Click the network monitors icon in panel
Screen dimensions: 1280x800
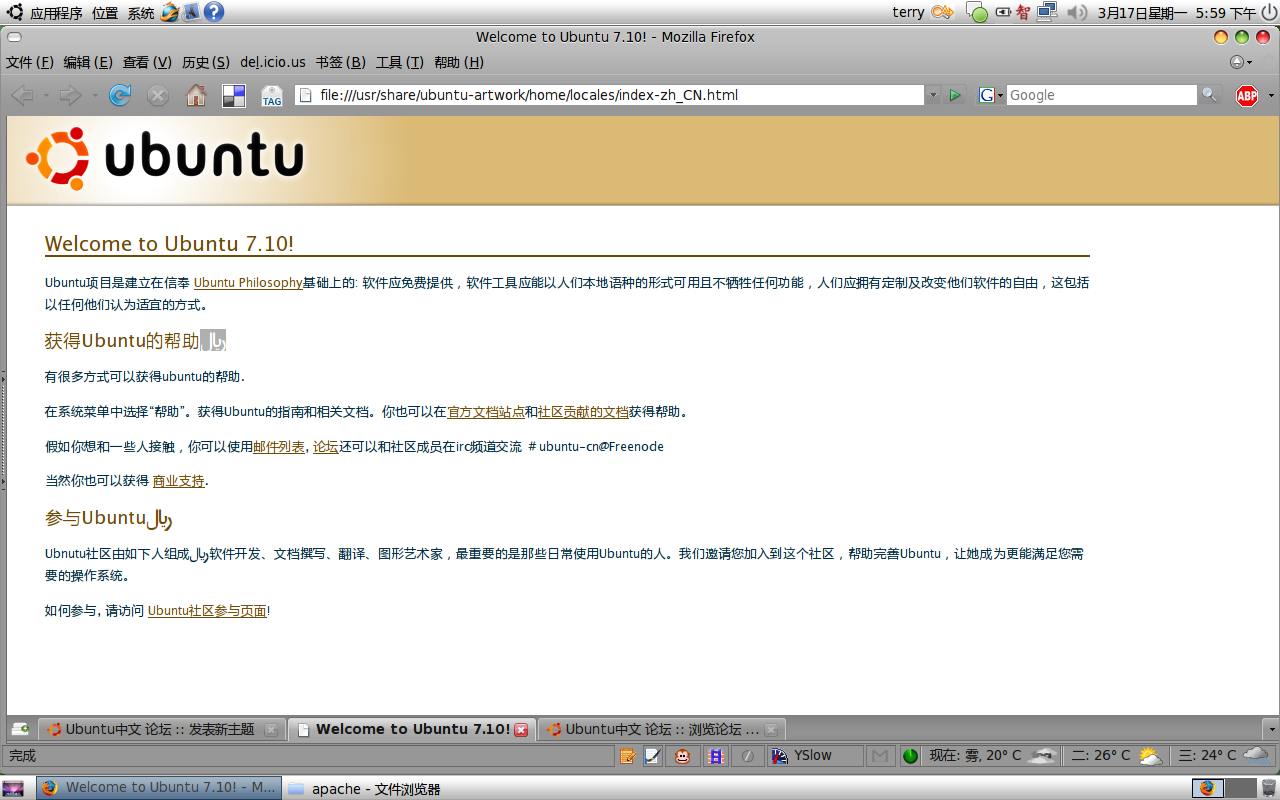click(1047, 12)
